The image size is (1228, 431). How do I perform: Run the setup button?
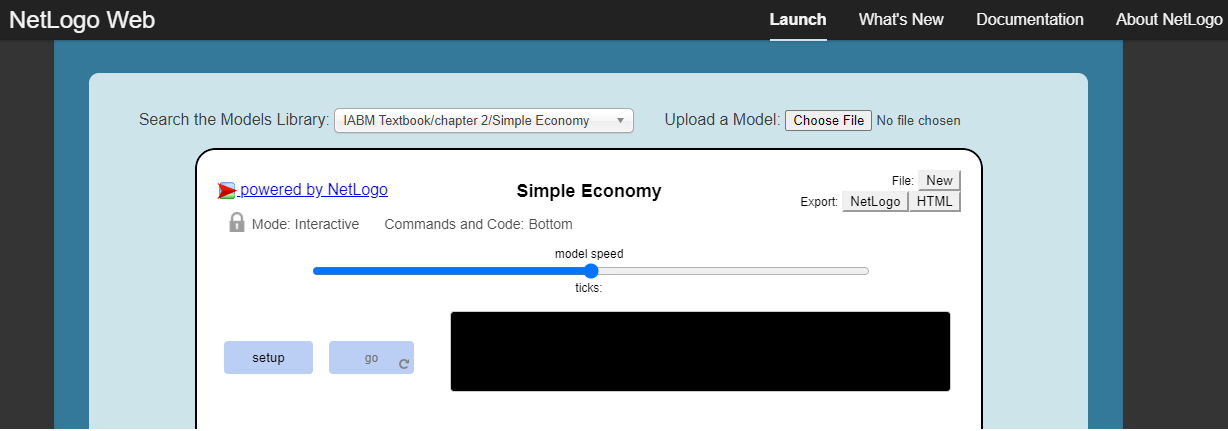pyautogui.click(x=268, y=358)
